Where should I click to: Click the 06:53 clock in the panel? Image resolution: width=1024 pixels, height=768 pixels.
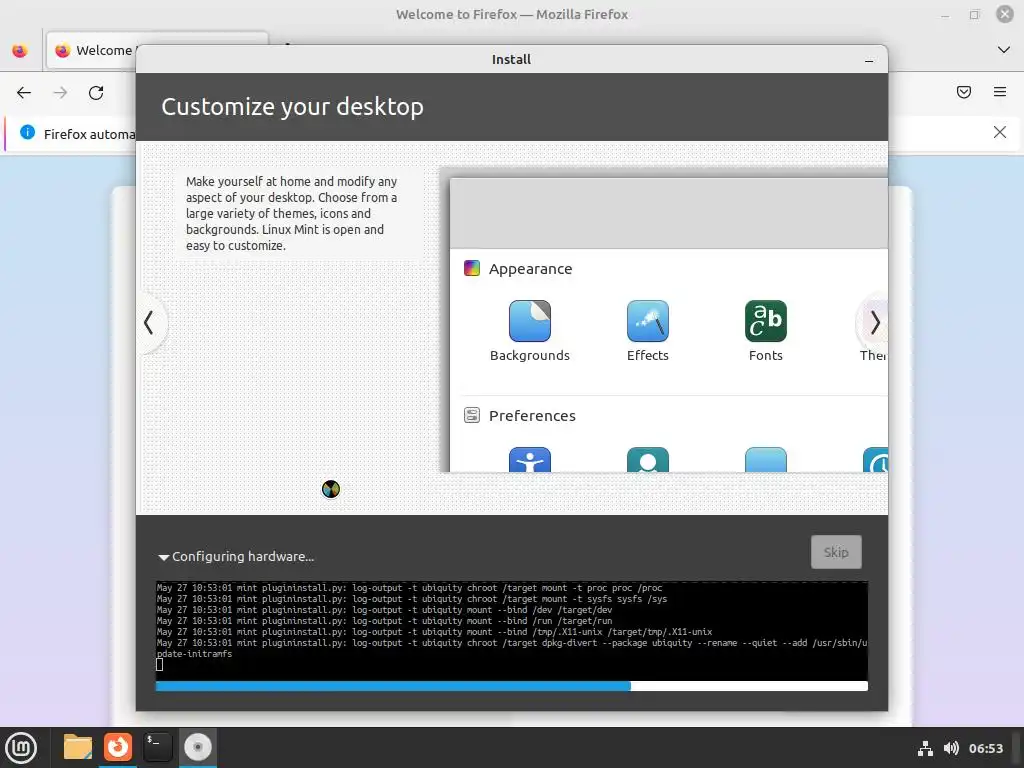985,748
